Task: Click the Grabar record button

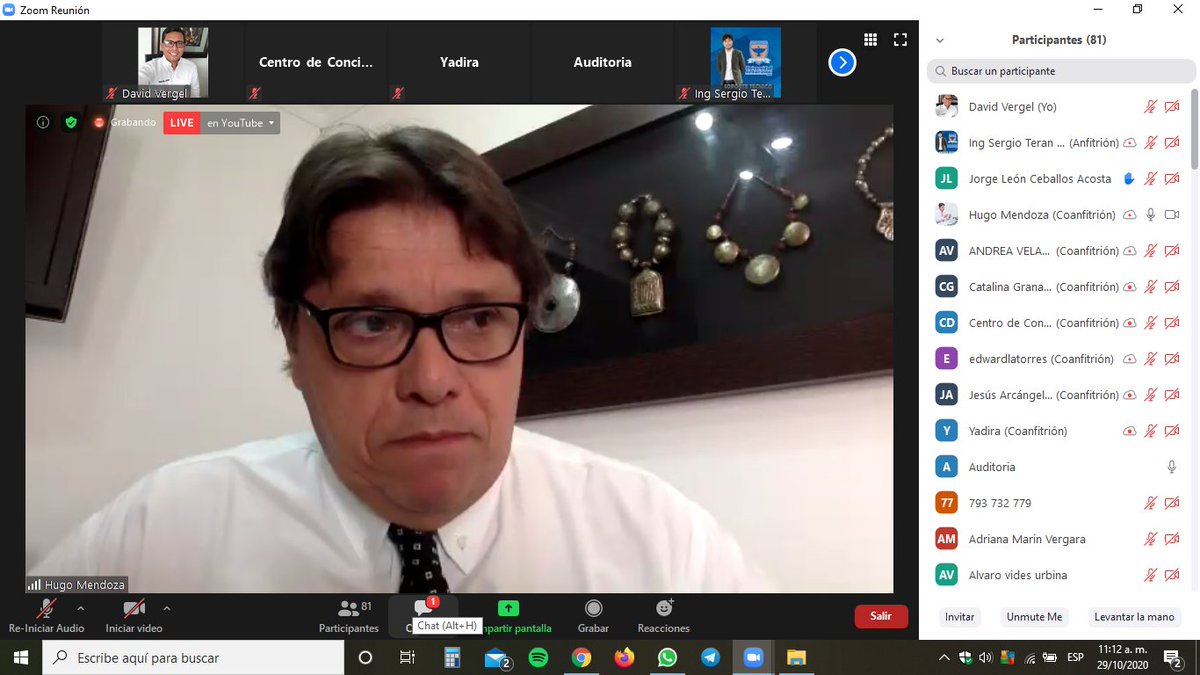Action: (x=593, y=616)
